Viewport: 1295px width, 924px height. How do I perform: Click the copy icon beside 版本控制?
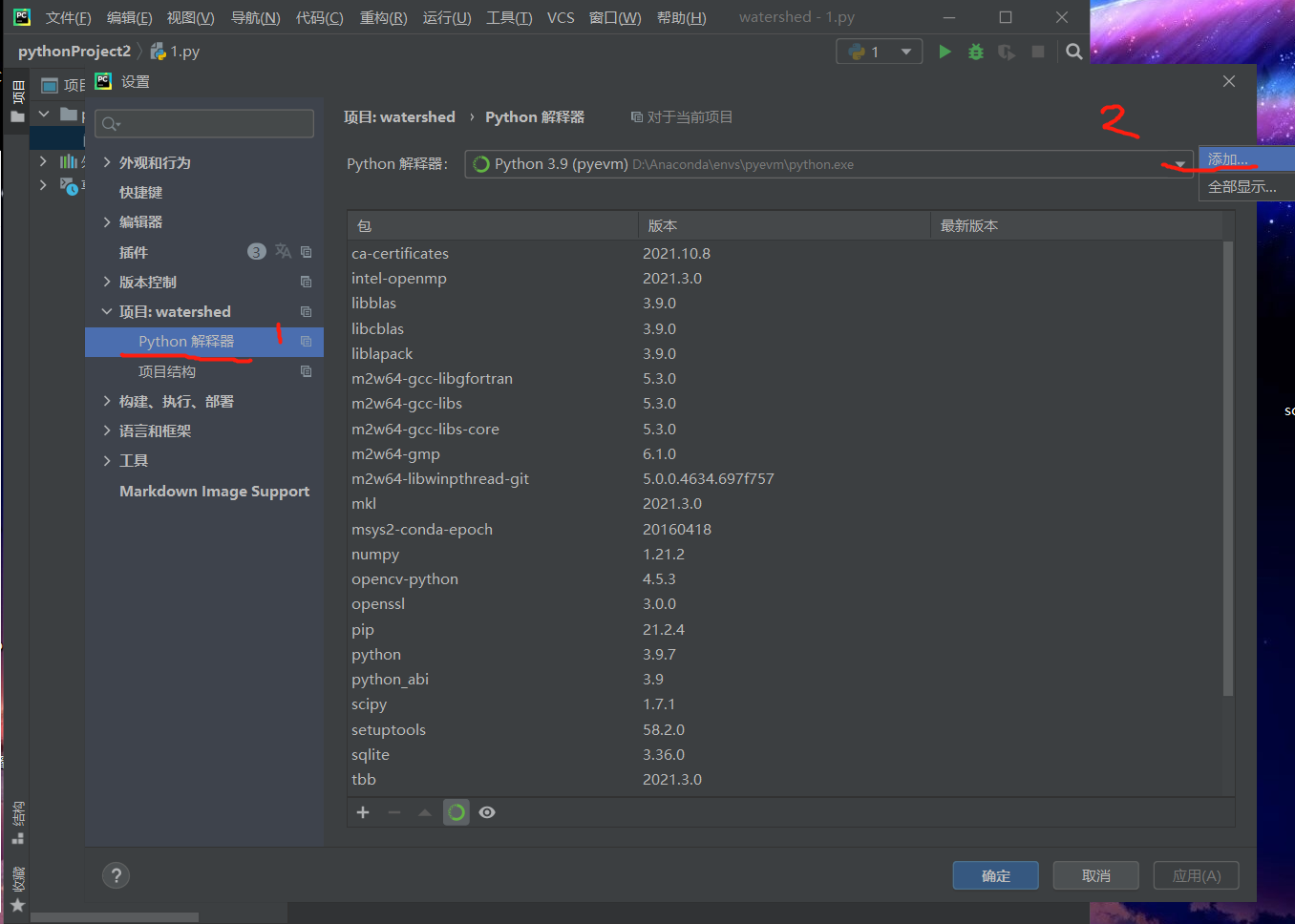[307, 282]
